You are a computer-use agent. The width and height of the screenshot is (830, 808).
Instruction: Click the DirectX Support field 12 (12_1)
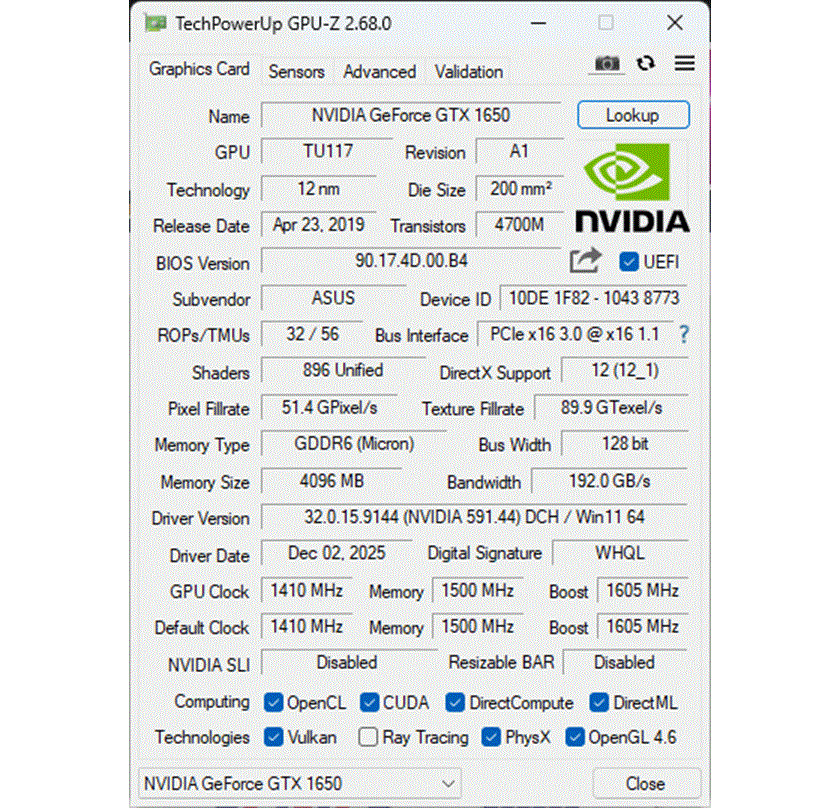(625, 370)
